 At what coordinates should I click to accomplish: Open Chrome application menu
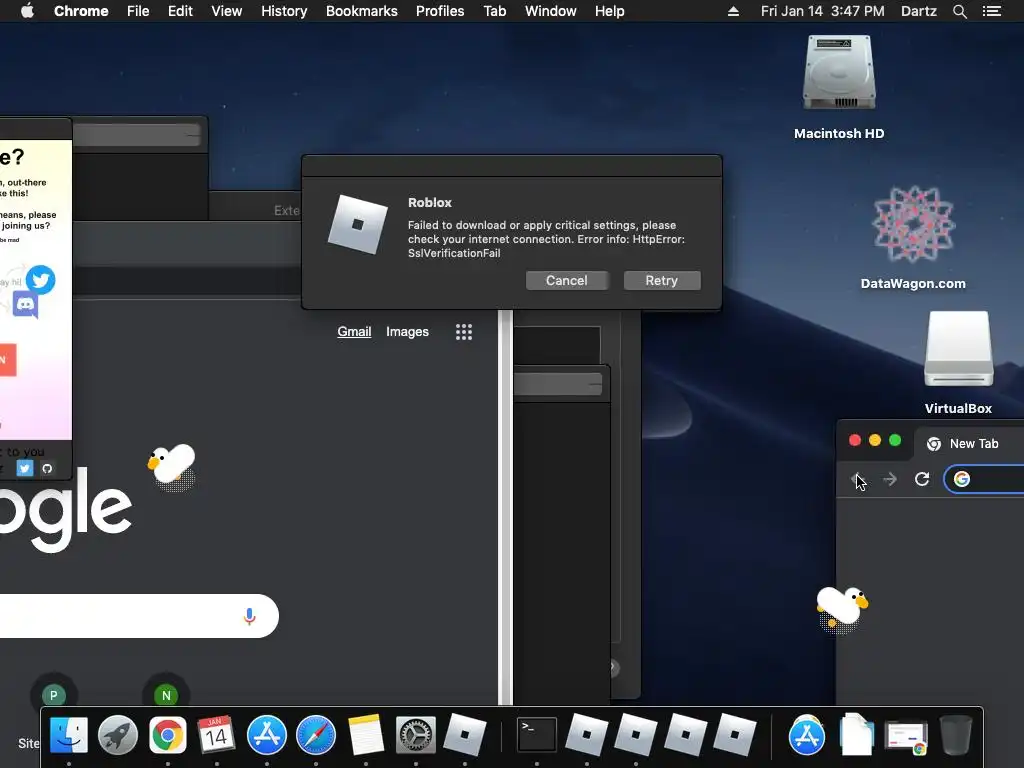click(x=81, y=11)
